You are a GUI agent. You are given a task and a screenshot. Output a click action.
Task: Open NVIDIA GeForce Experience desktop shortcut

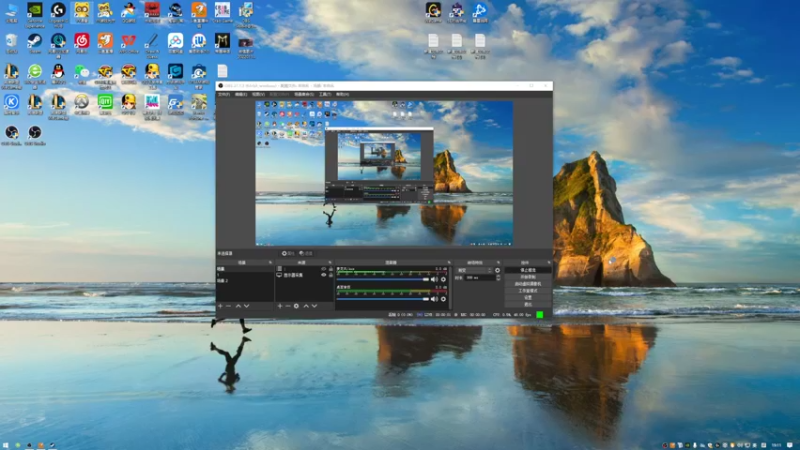click(35, 14)
